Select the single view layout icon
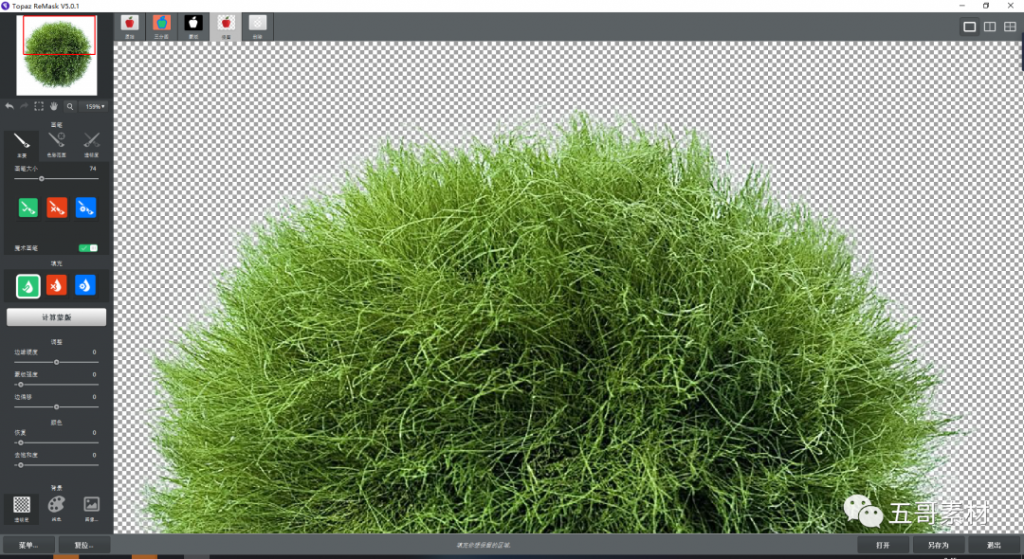This screenshot has width=1024, height=559. point(970,27)
